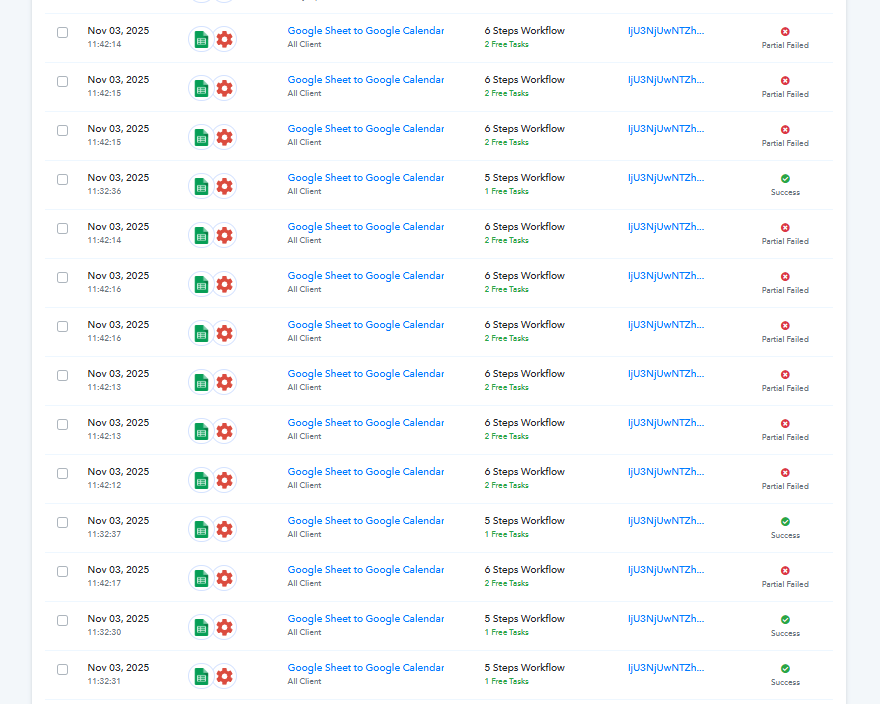Select the red gear icon on the 11:42:17 row

coord(224,578)
